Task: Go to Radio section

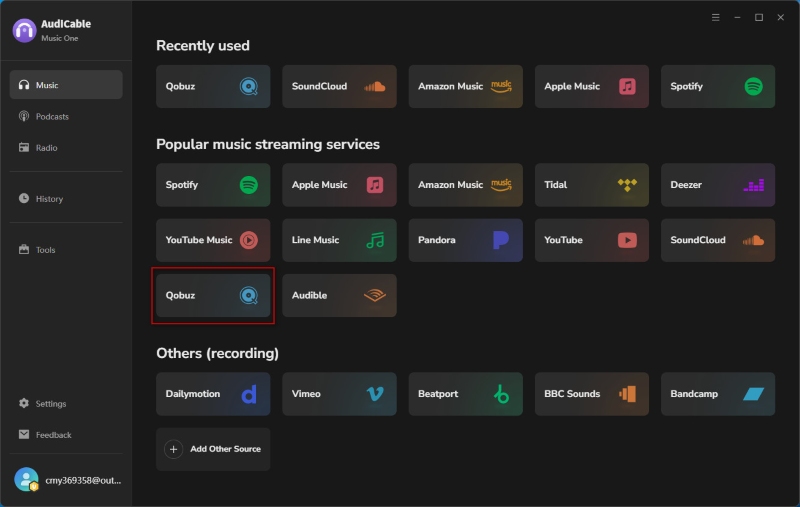Action: 66,147
